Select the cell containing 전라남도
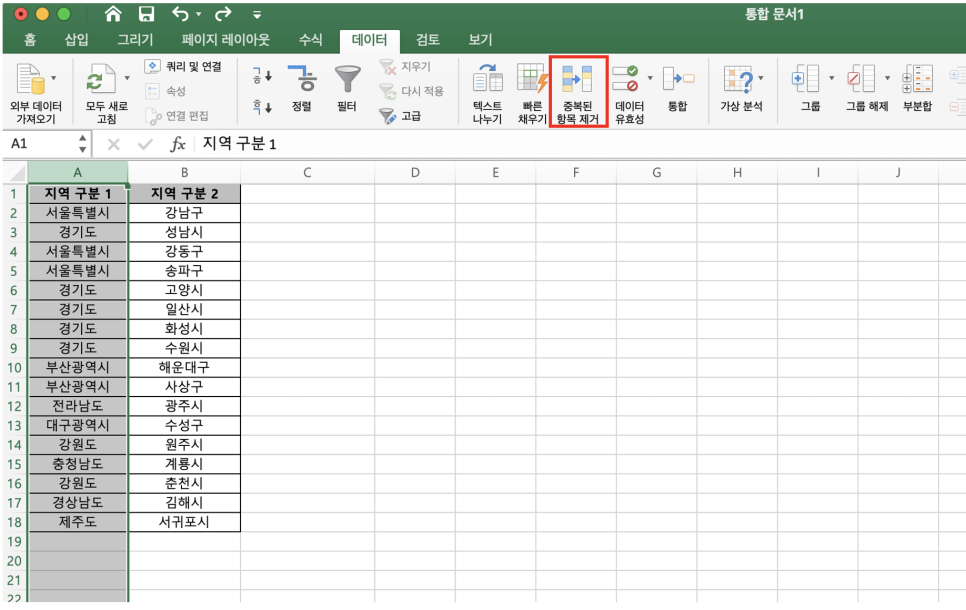The width and height of the screenshot is (966, 610). pyautogui.click(x=78, y=406)
